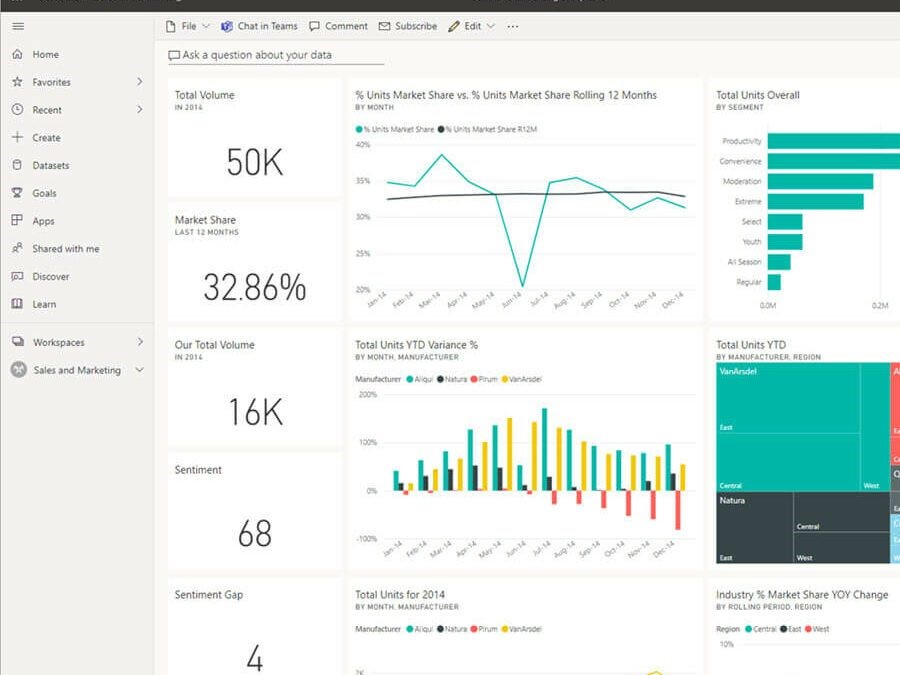Expand the Favorites flyout chevron
This screenshot has width=900, height=675.
point(139,82)
